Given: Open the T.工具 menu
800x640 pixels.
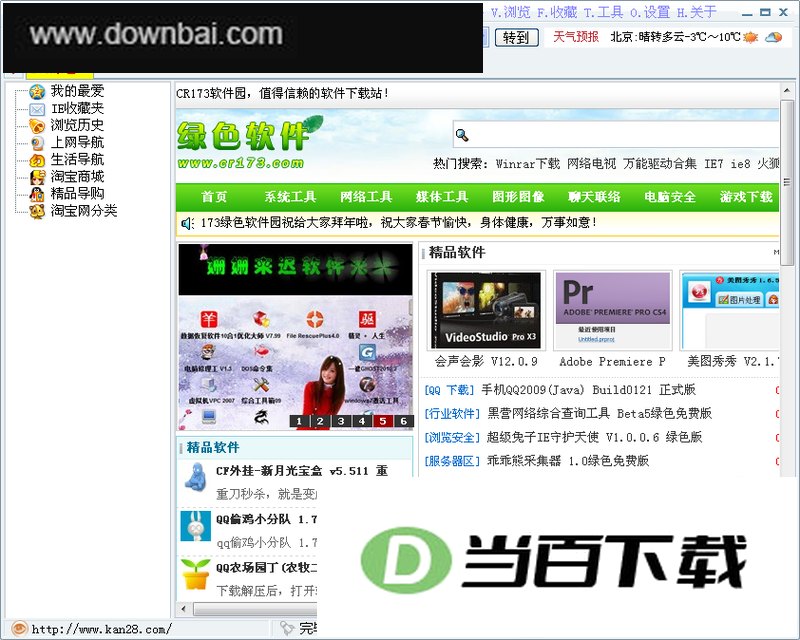Looking at the screenshot, I should pos(604,12).
